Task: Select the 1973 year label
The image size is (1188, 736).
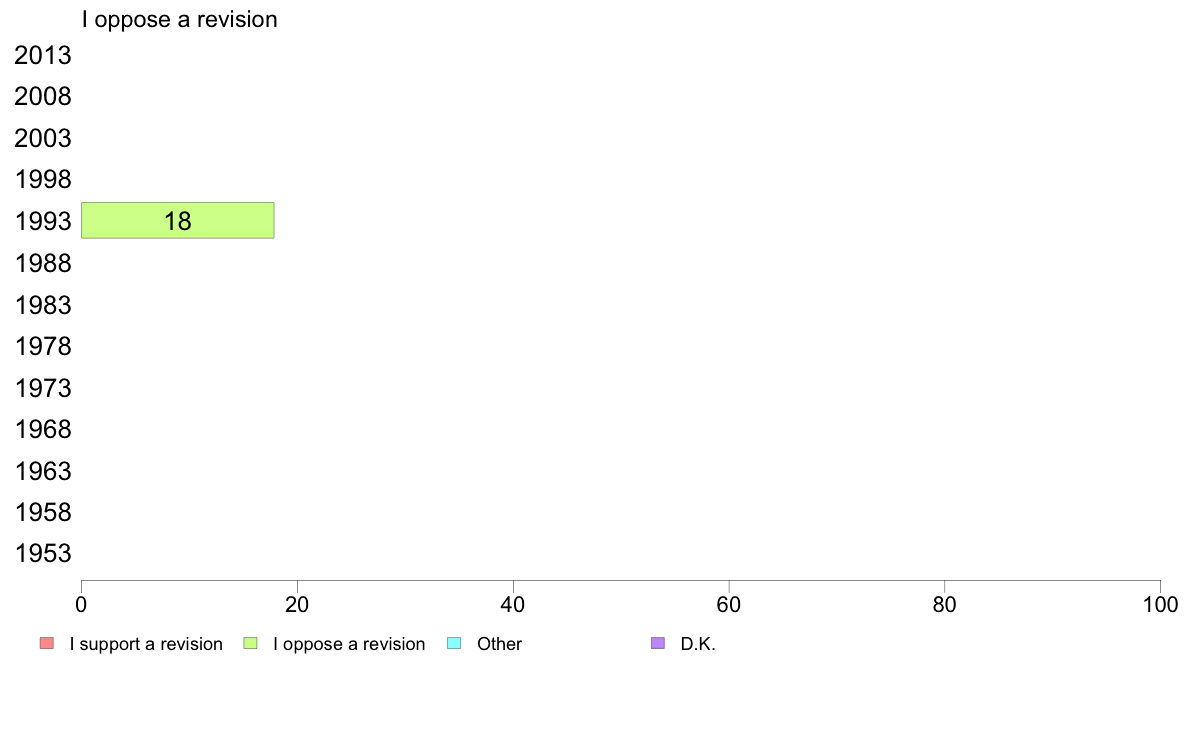Action: pos(43,388)
